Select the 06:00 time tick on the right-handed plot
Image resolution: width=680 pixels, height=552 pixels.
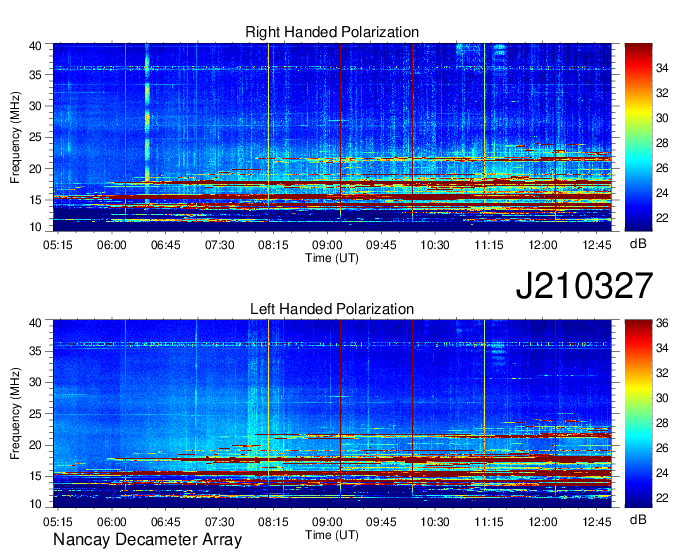click(x=111, y=245)
